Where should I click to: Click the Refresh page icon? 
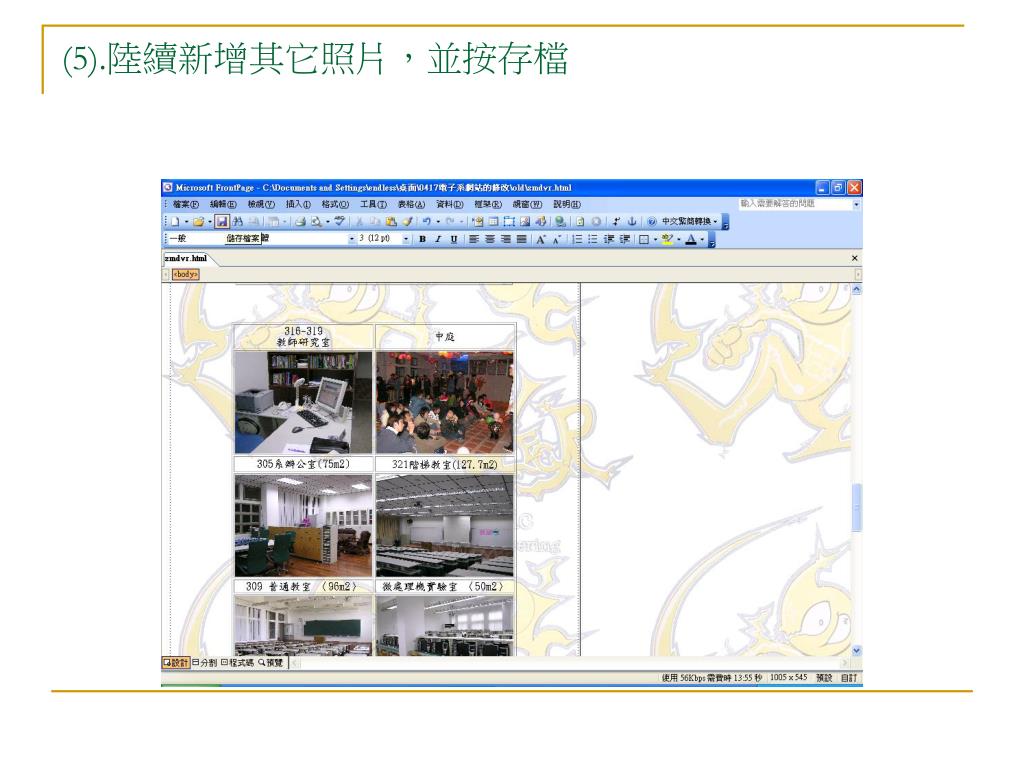tap(580, 221)
